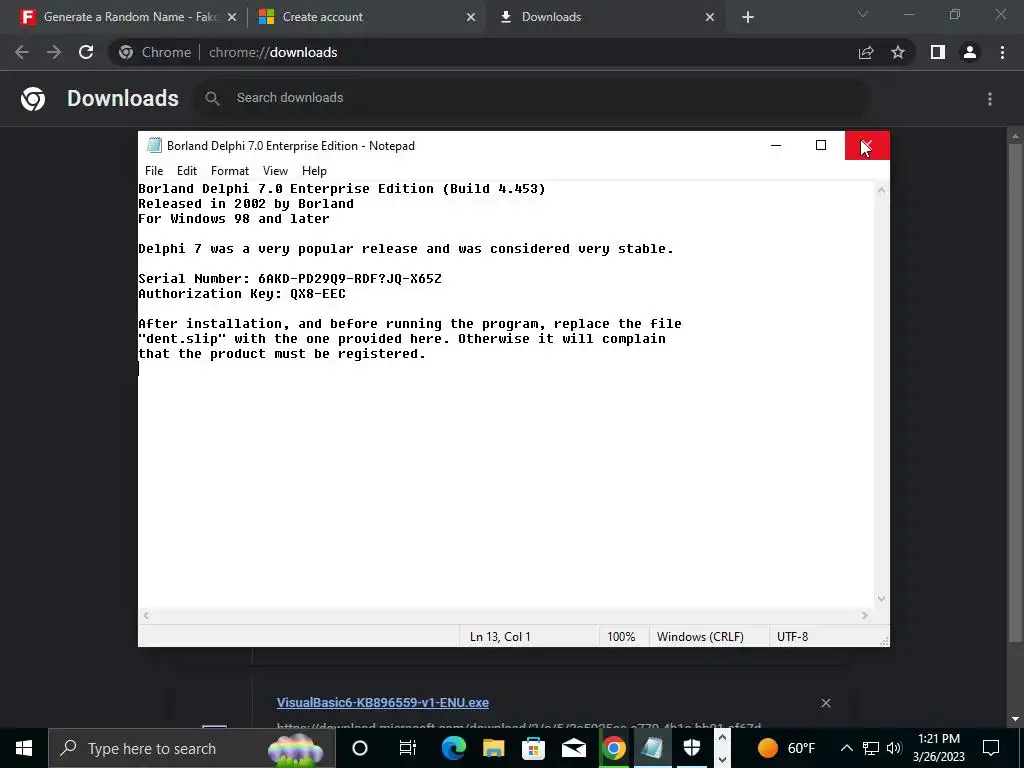The height and width of the screenshot is (768, 1024).
Task: Click the Downloads page scrollbar down arrow
Action: [x=1015, y=719]
